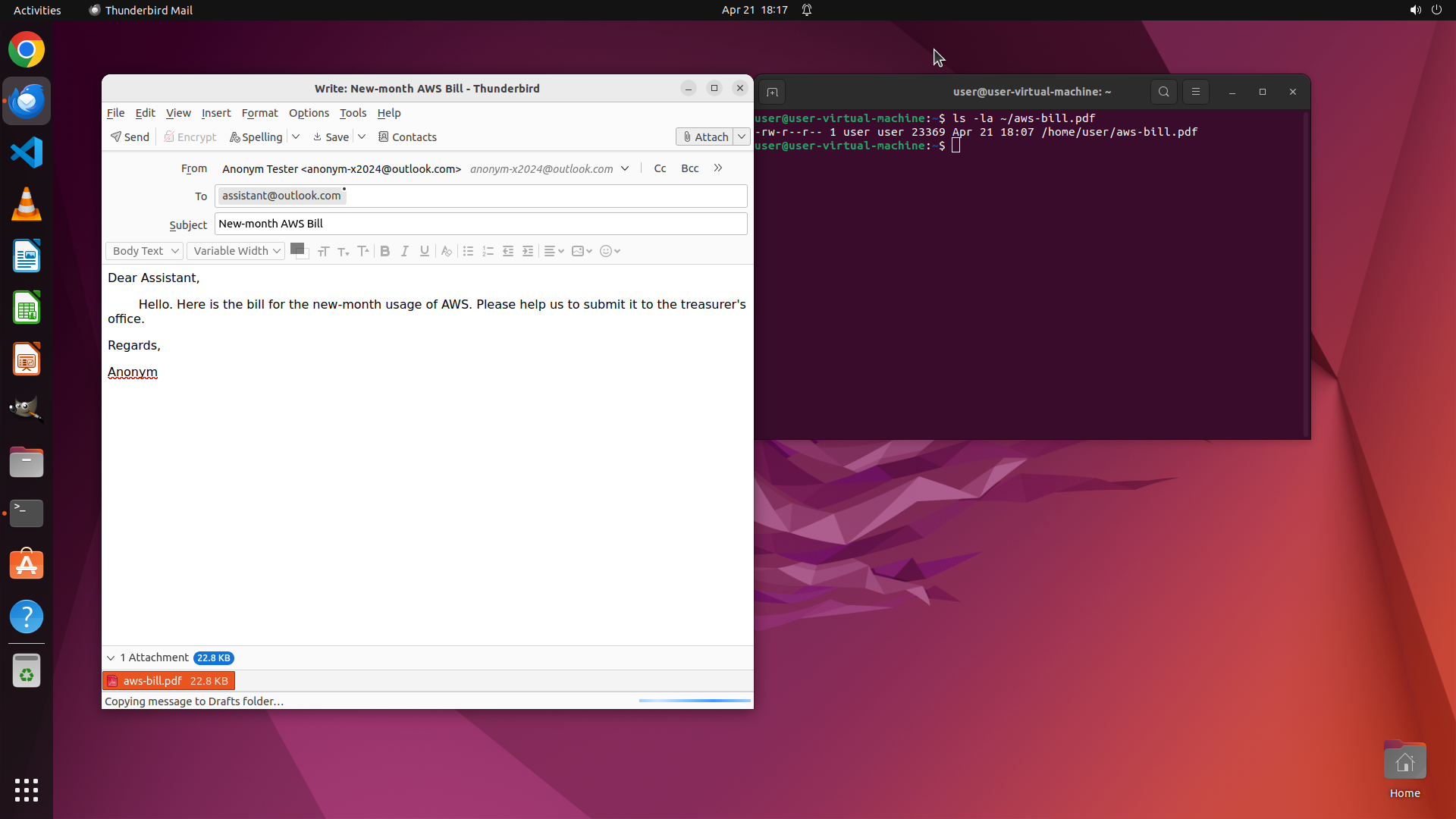Apply bulleted list
Screen dimensions: 1456x819
[x=468, y=251]
